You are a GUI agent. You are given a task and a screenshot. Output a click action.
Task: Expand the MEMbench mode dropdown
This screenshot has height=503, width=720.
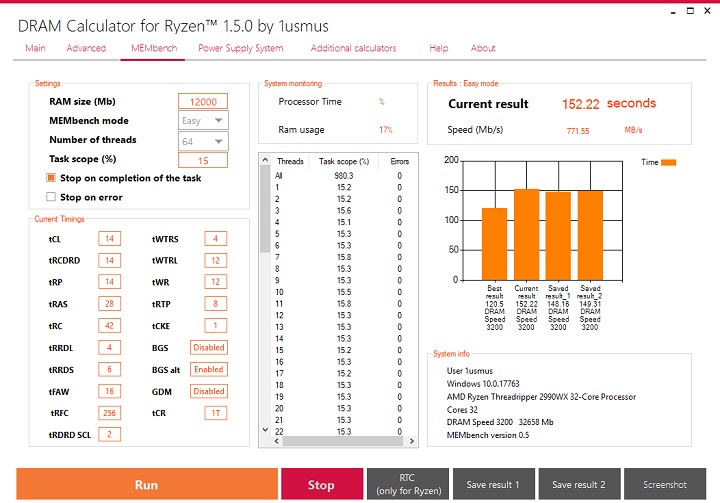[x=203, y=120]
